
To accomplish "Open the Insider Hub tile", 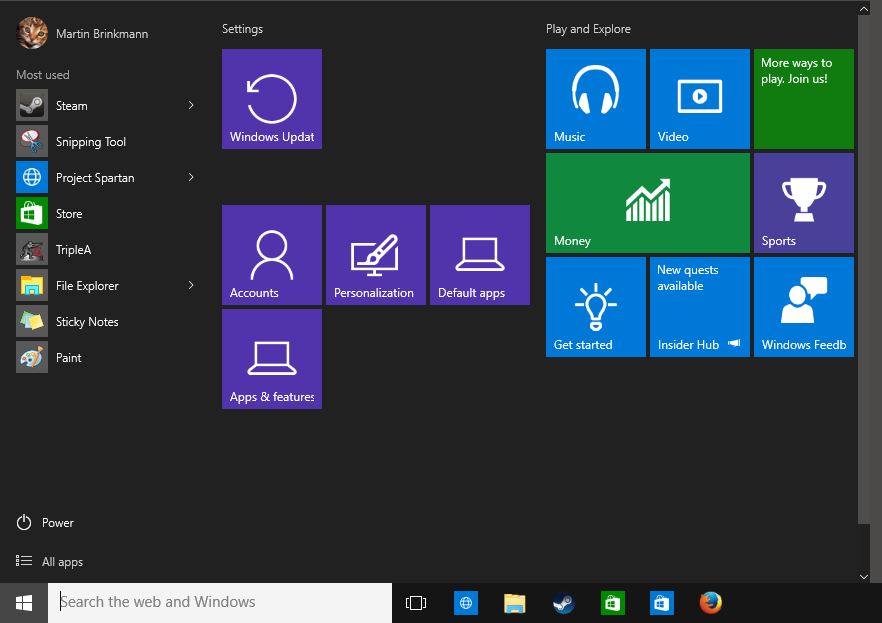I will 700,307.
